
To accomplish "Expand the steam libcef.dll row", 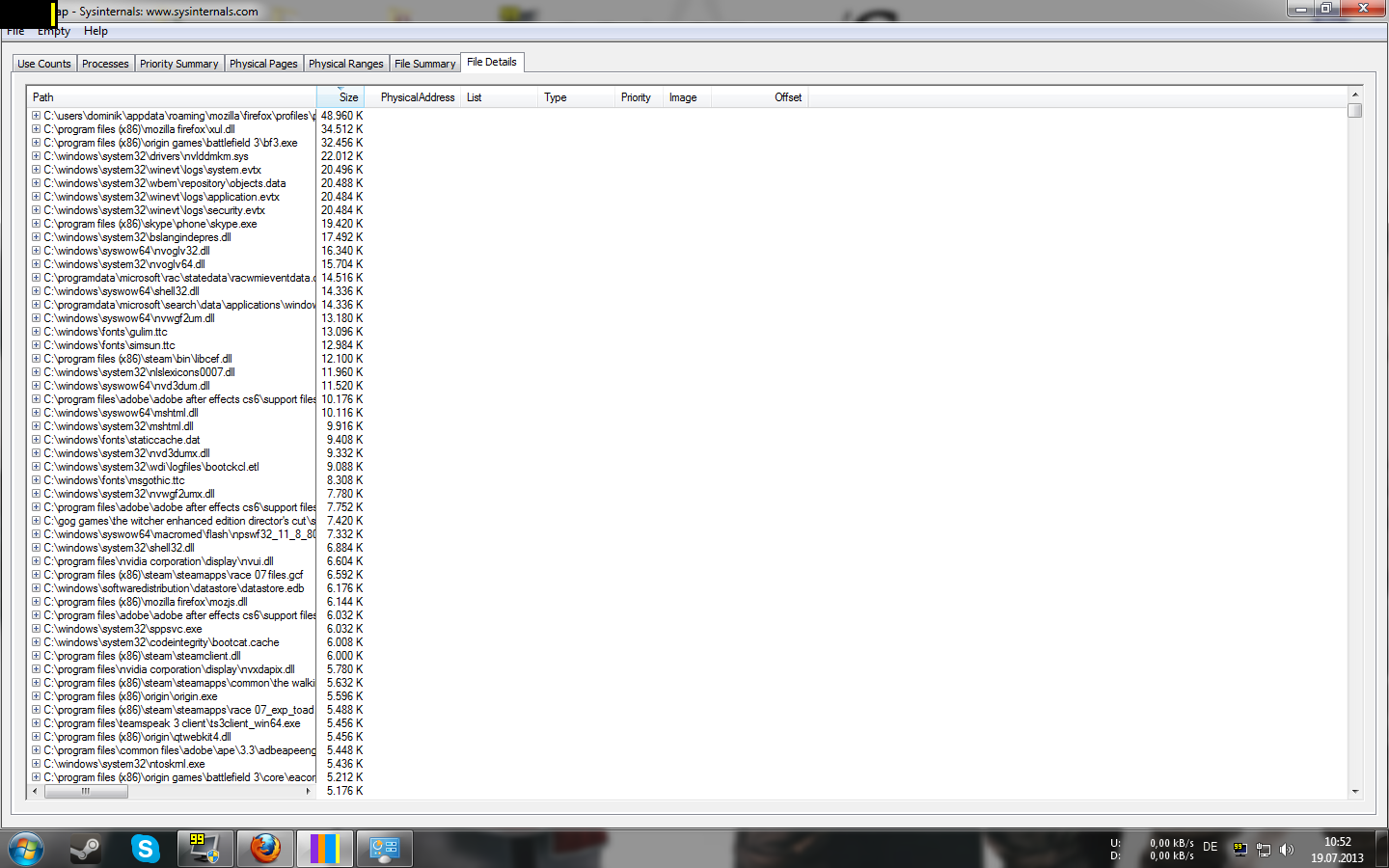I will 36,358.
